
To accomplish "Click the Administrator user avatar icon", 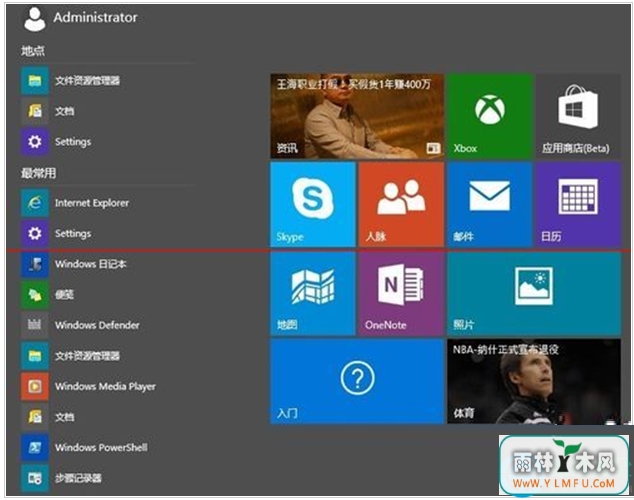I will pyautogui.click(x=34, y=19).
